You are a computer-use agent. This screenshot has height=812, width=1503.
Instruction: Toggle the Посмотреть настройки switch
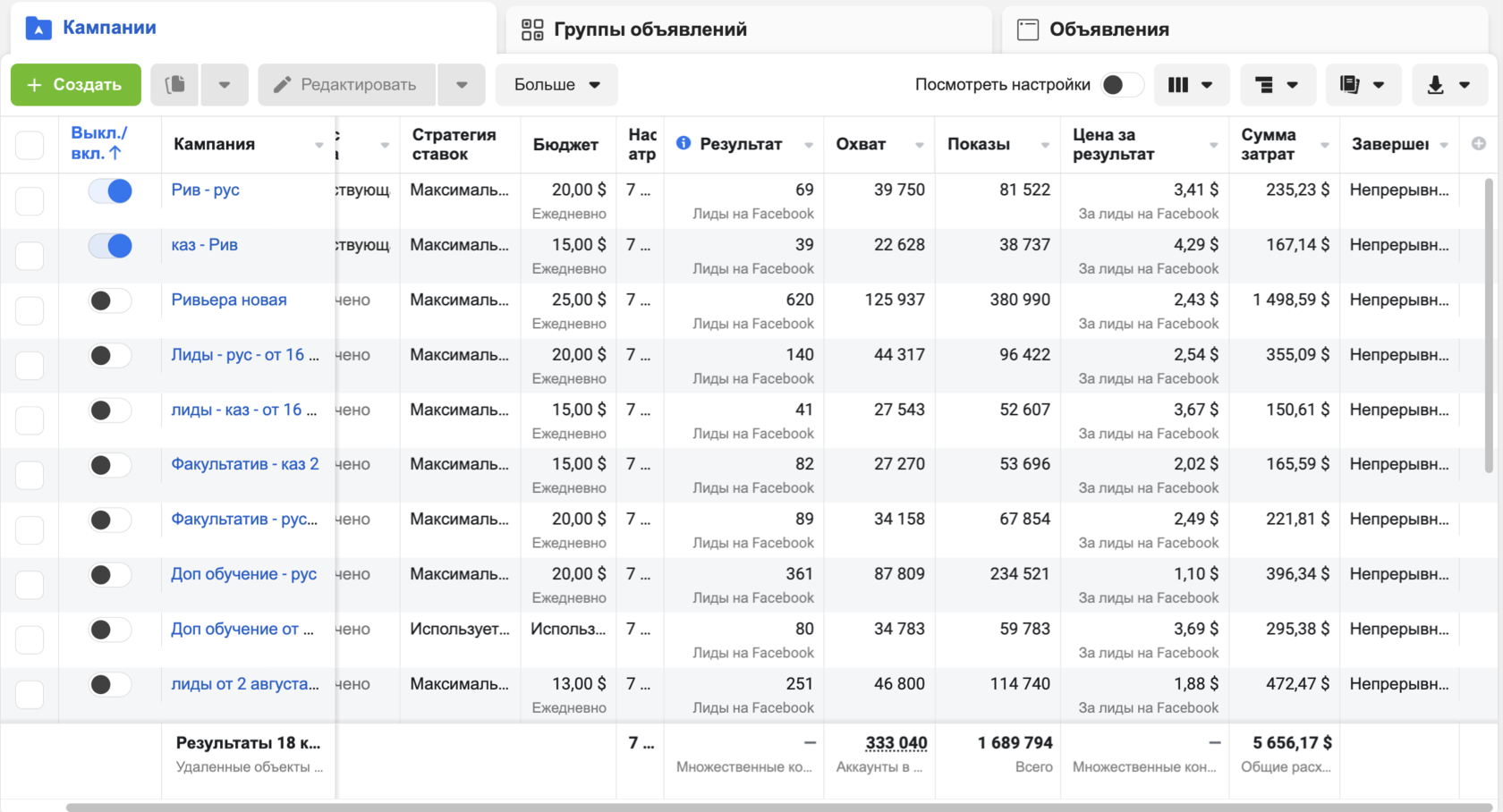pyautogui.click(x=1122, y=85)
